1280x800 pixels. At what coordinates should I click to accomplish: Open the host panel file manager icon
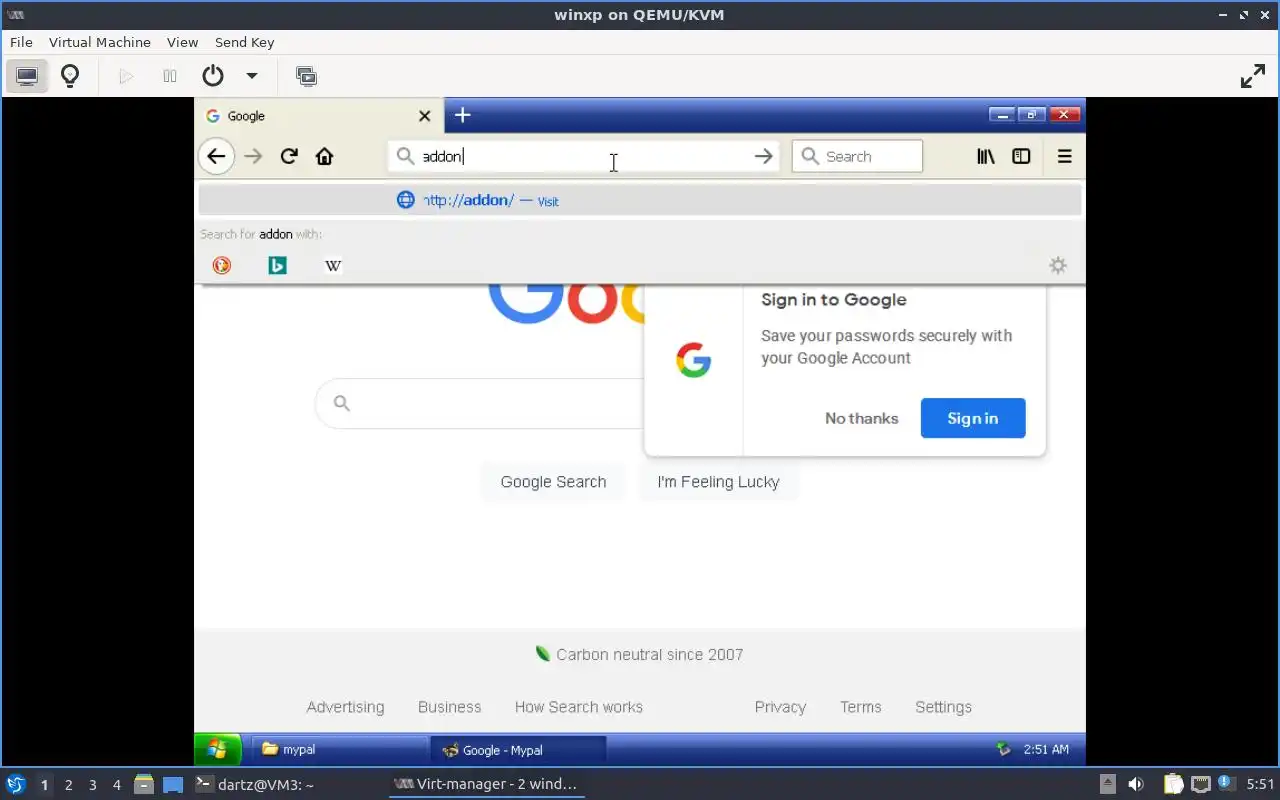(144, 785)
